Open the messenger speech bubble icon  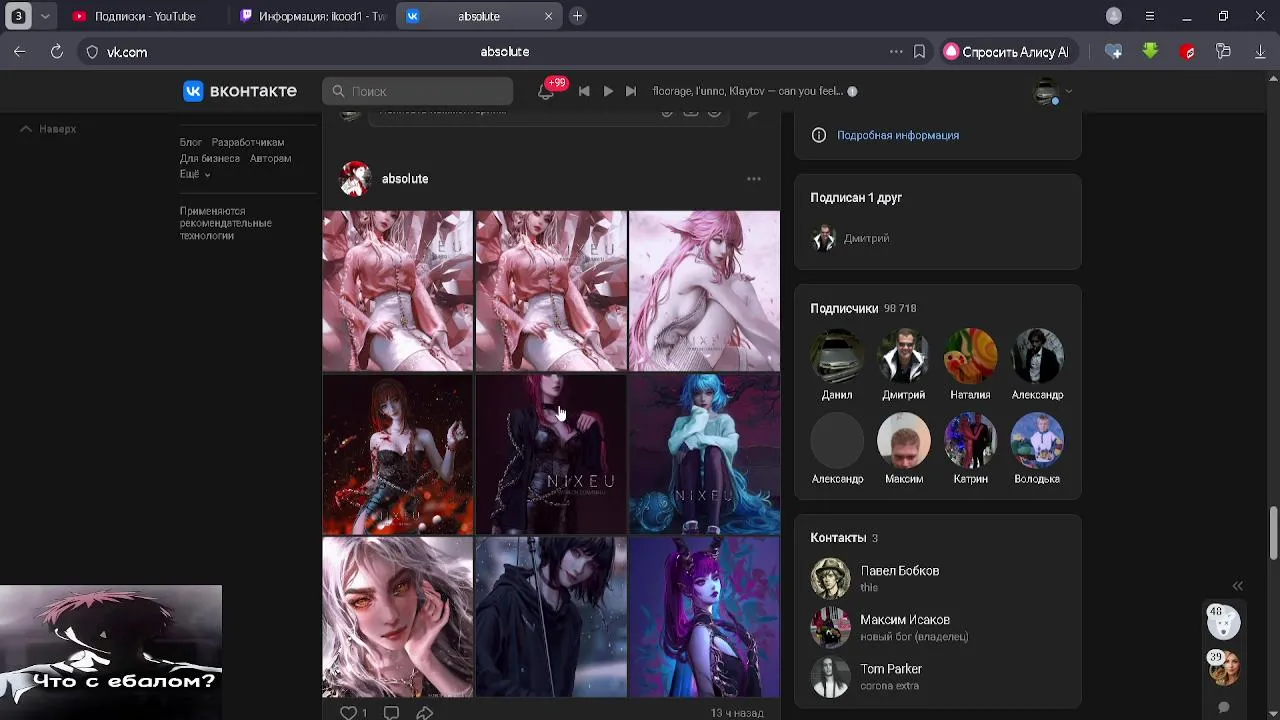tap(1223, 707)
